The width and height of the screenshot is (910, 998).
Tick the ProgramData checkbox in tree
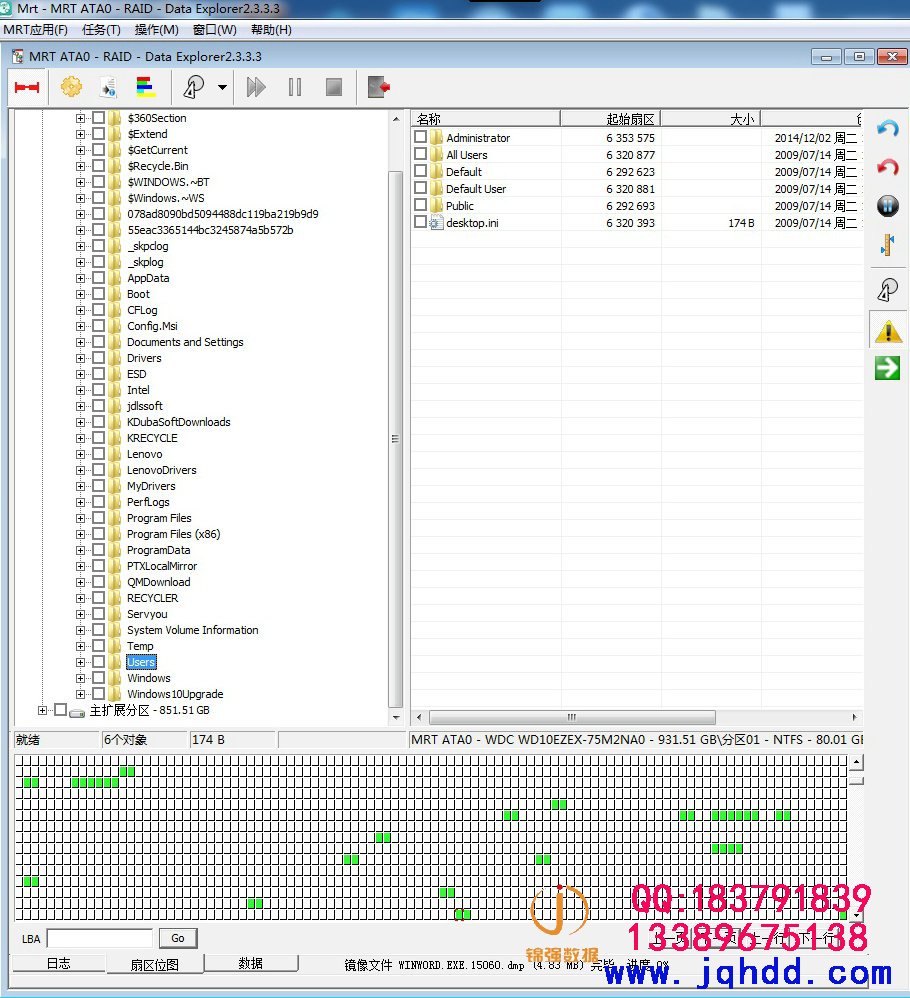[x=99, y=550]
